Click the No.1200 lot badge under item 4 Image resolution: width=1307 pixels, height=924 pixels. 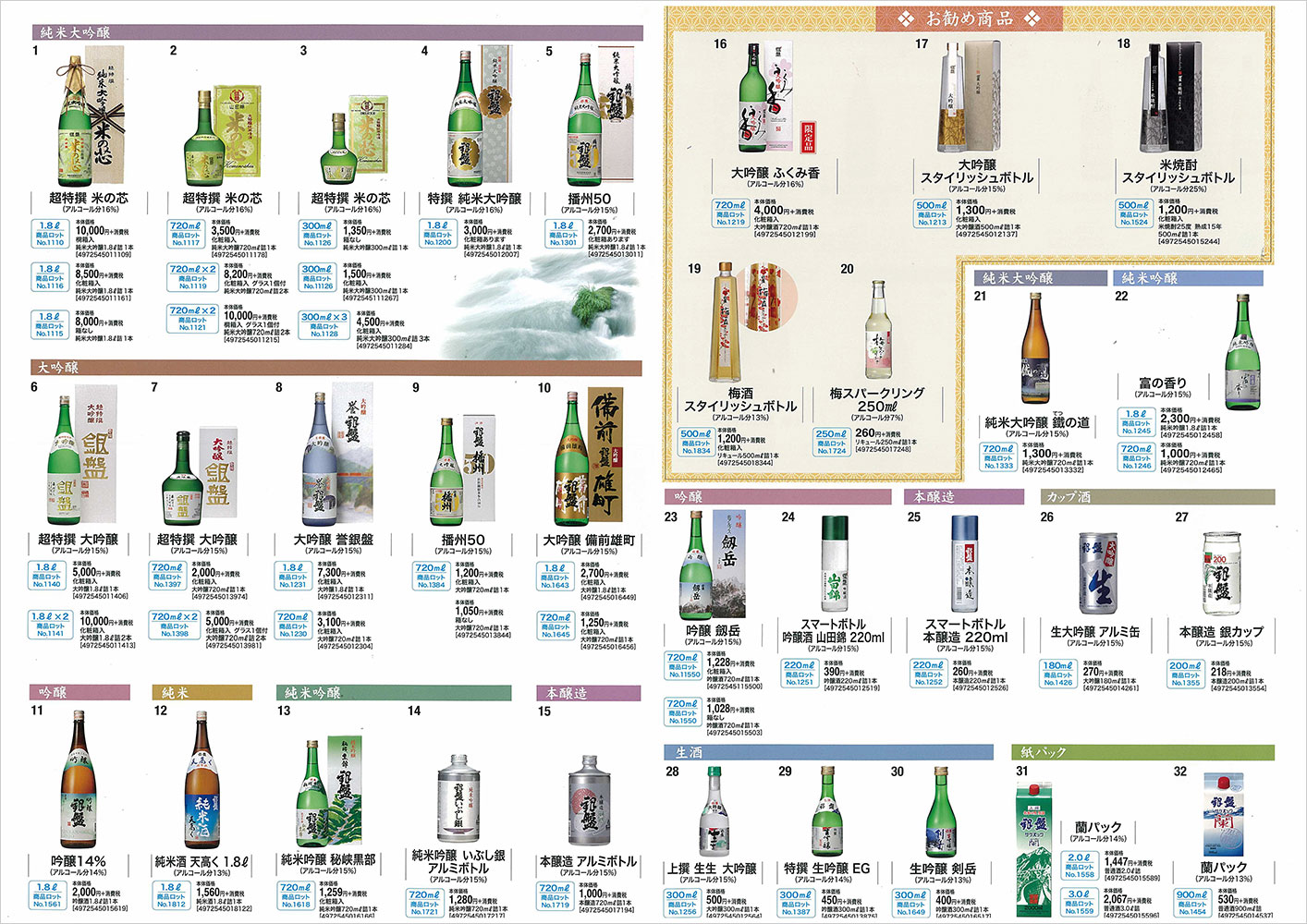[x=437, y=234]
